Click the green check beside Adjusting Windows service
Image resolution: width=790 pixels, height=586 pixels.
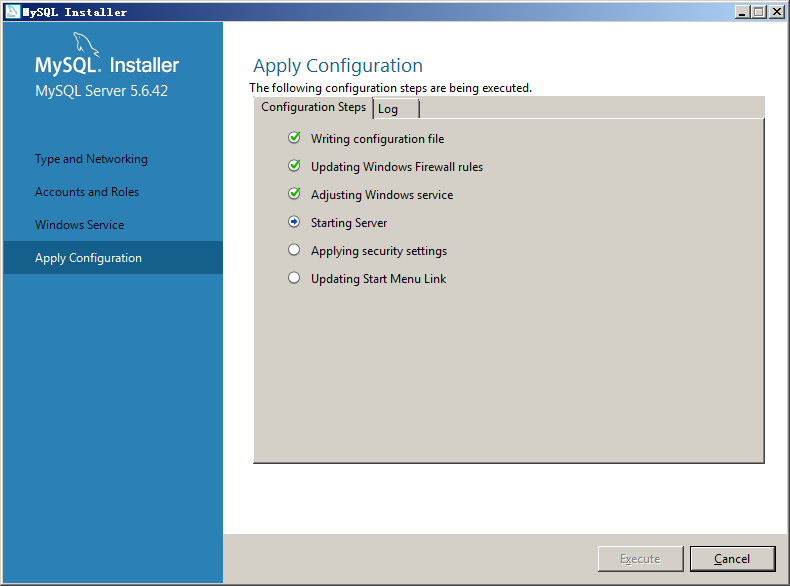(294, 193)
